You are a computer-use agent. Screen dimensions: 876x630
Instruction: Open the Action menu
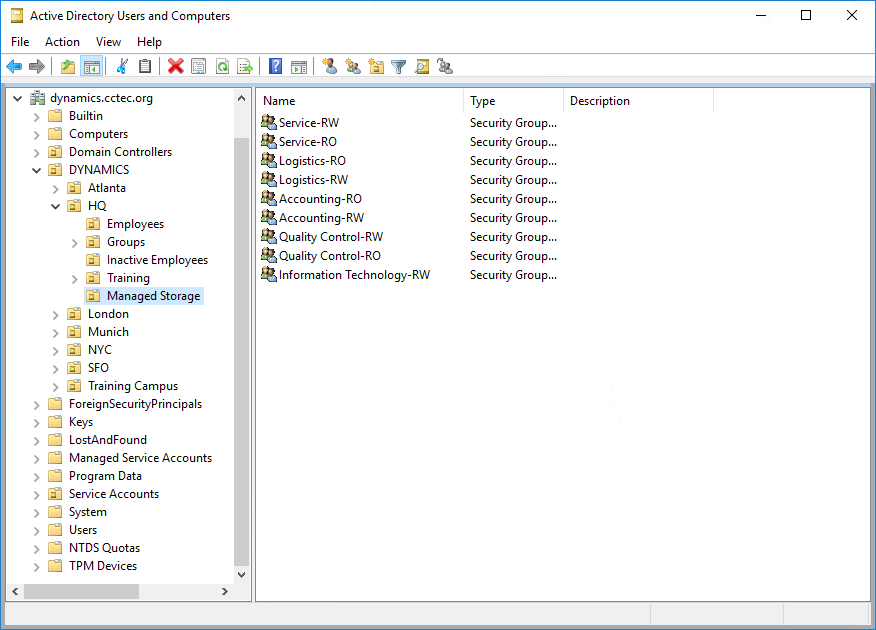pos(62,42)
